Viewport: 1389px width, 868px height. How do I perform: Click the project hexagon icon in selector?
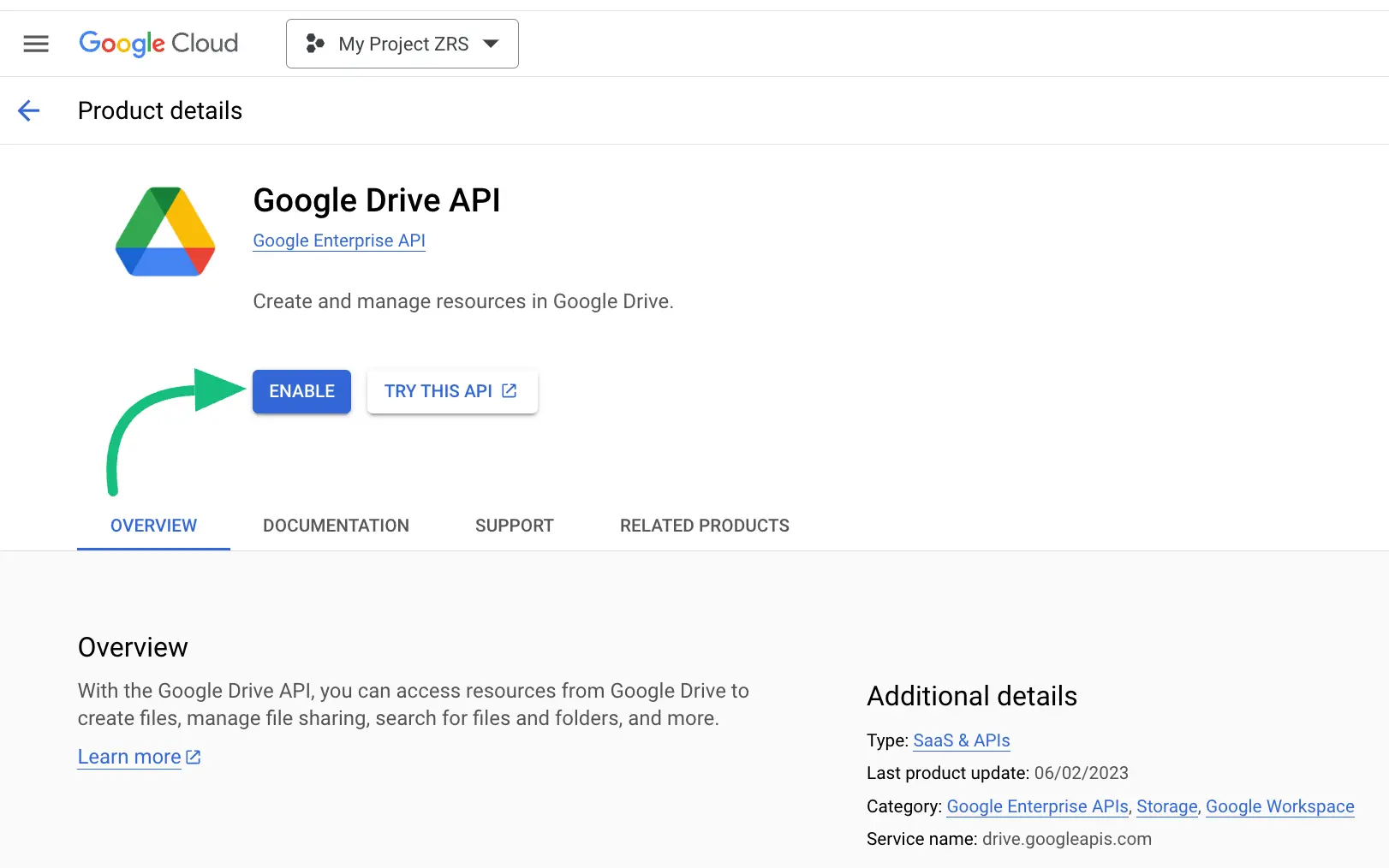[315, 44]
